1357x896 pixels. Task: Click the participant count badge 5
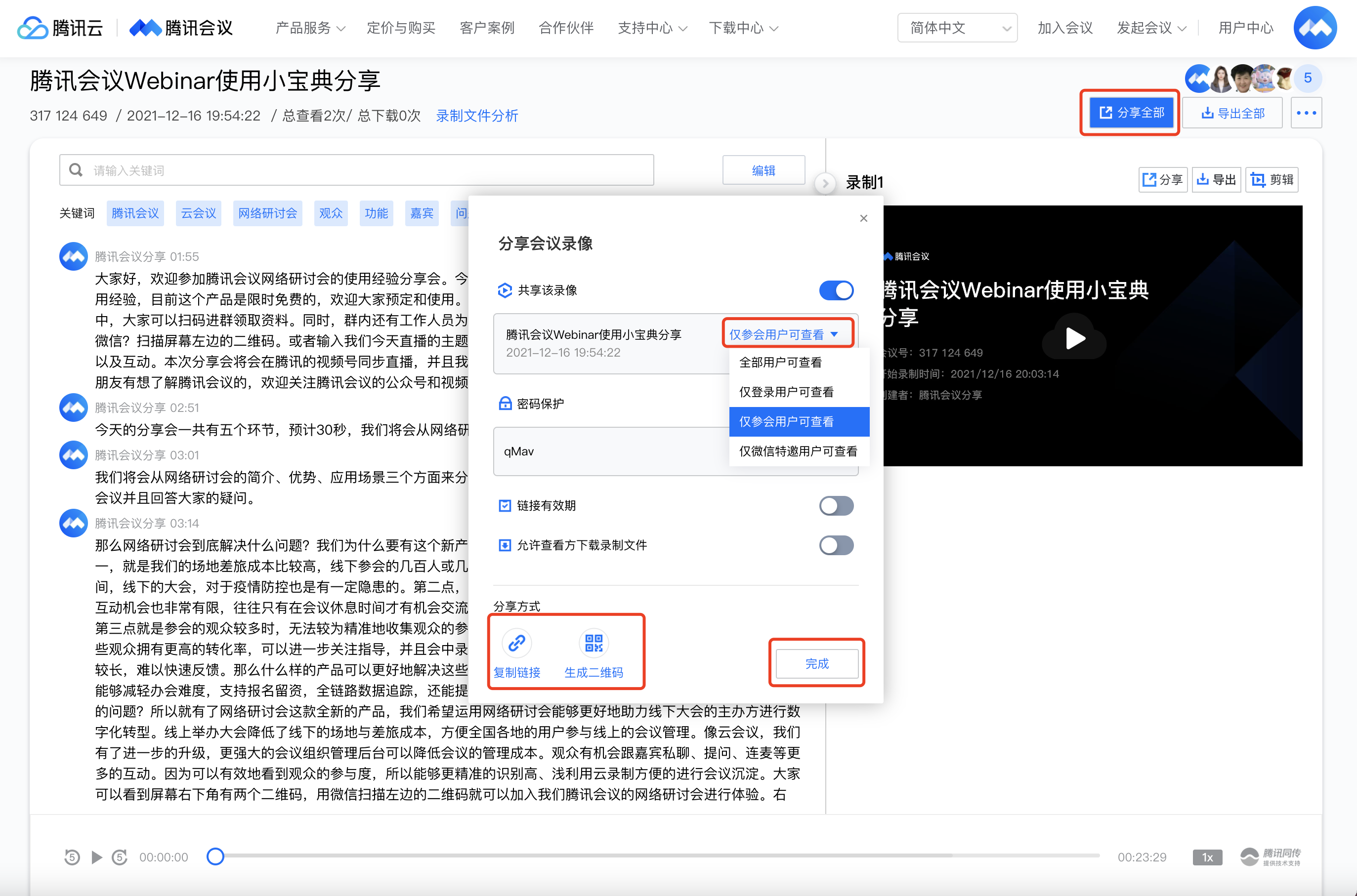click(x=1308, y=78)
